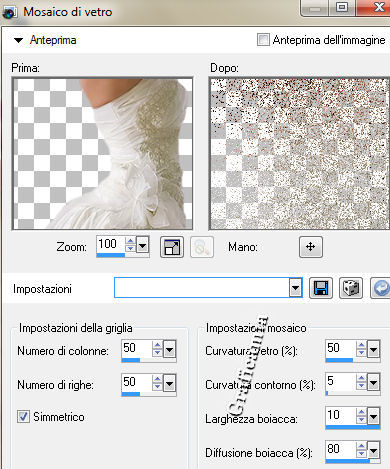Viewport: 390px width, 469px height.
Task: Open the Zoom slider dropdown arrow
Action: pos(143,246)
